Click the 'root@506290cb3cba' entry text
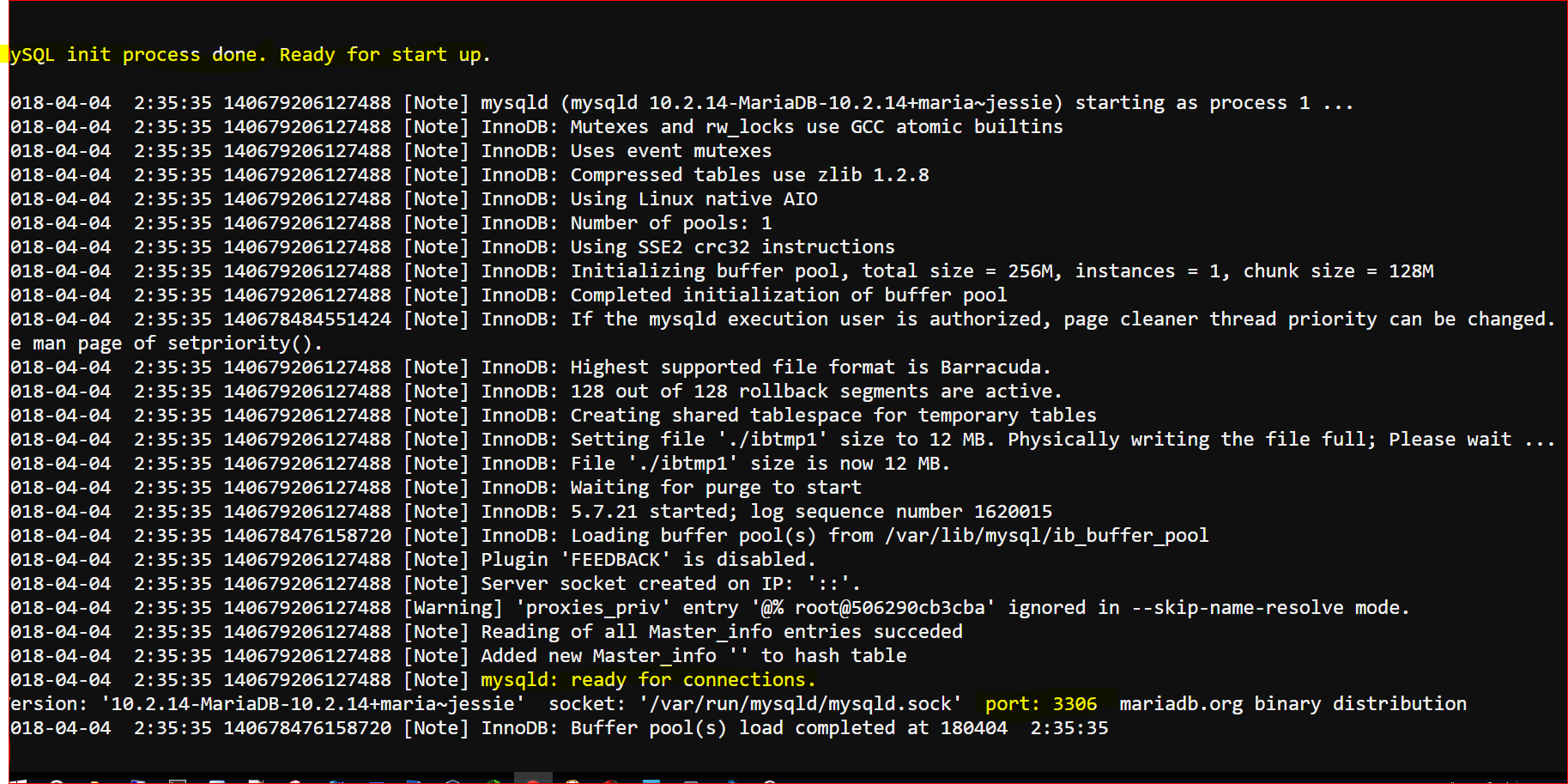1568x784 pixels. tap(890, 608)
